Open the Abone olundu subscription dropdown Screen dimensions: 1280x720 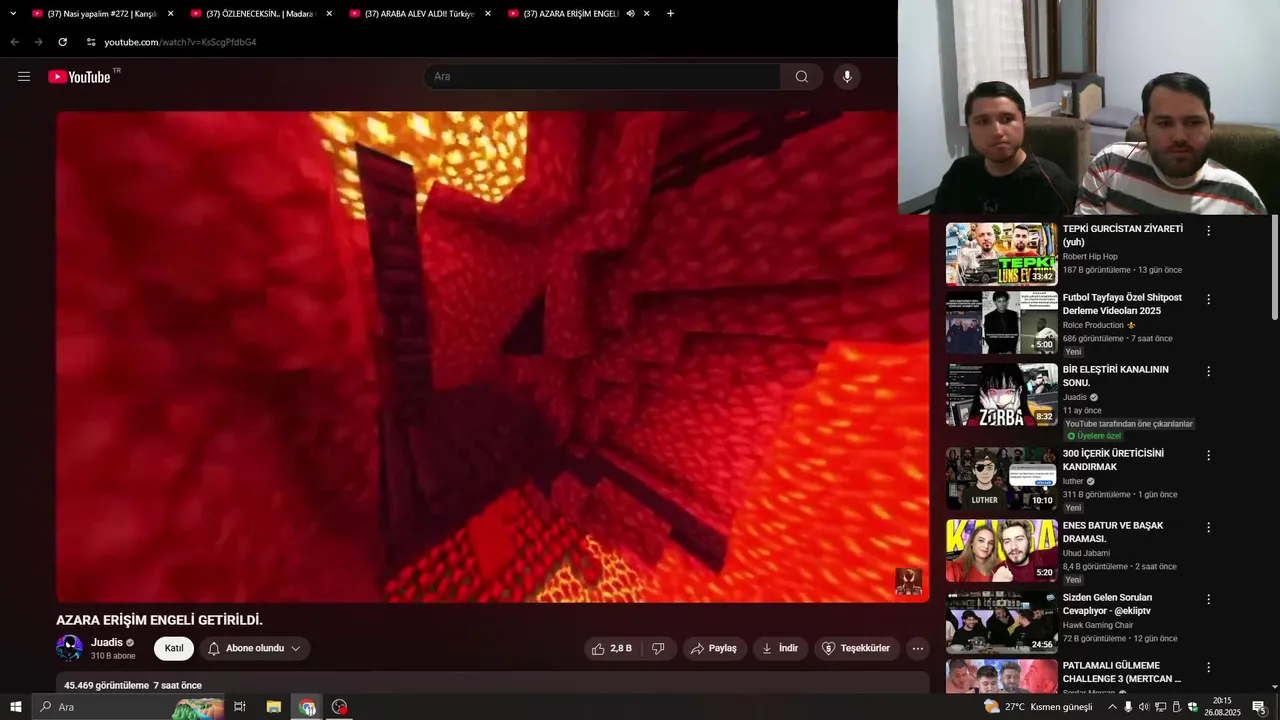coord(254,648)
